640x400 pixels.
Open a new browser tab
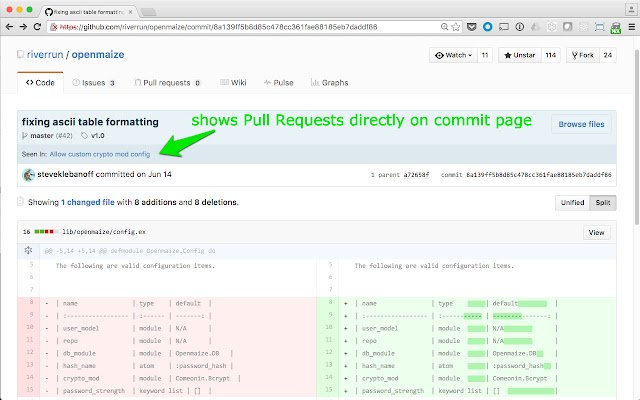click(148, 12)
